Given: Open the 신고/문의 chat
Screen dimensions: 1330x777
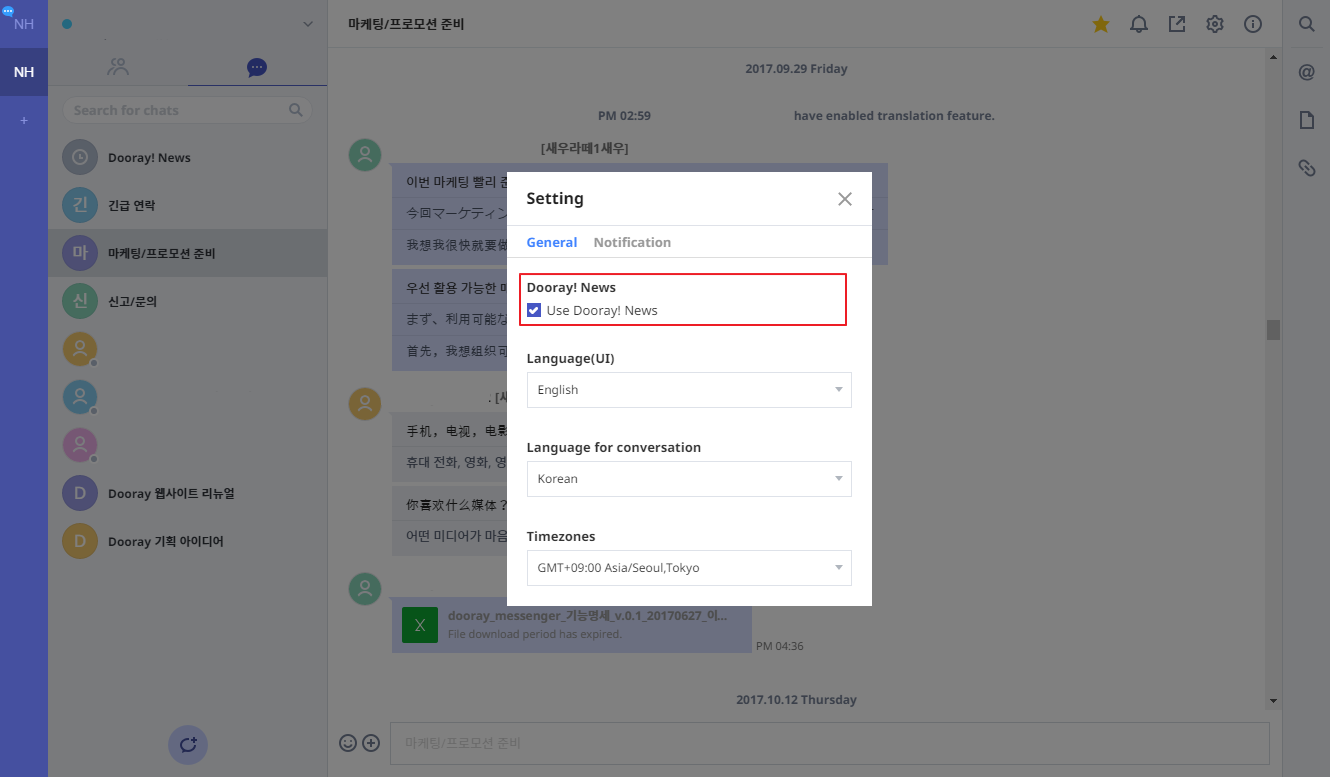Looking at the screenshot, I should tap(187, 301).
